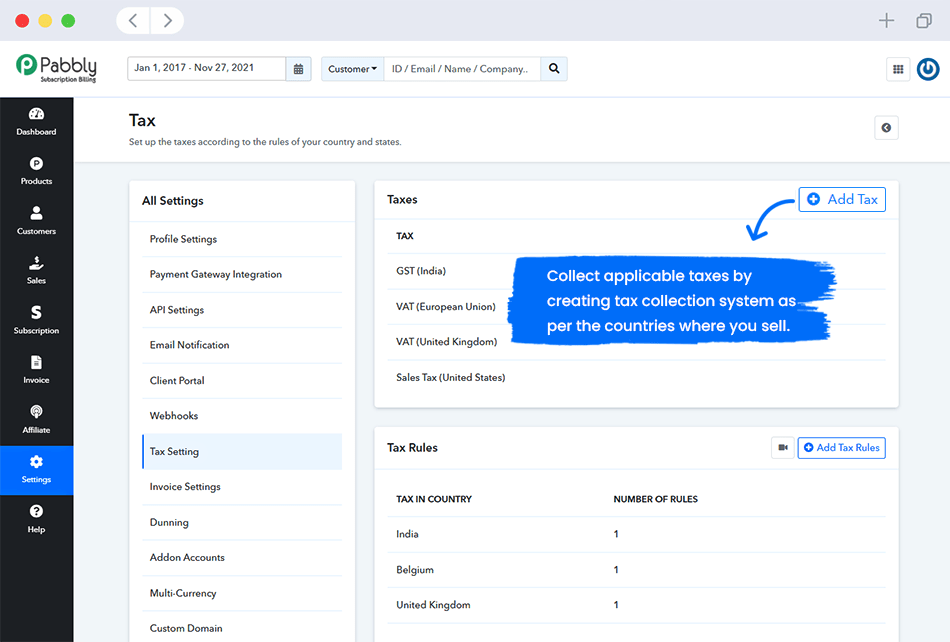Switch to Tax Setting in All Settings

(242, 451)
